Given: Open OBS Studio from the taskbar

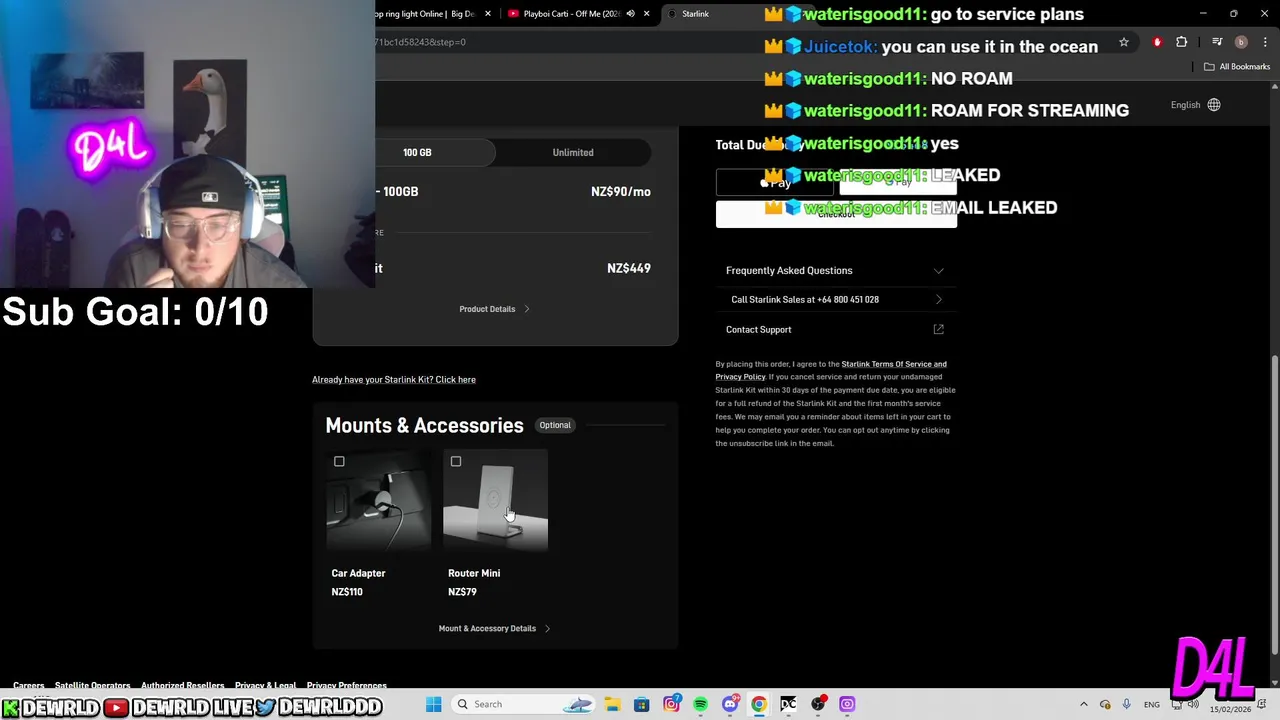Looking at the screenshot, I should click(x=818, y=704).
